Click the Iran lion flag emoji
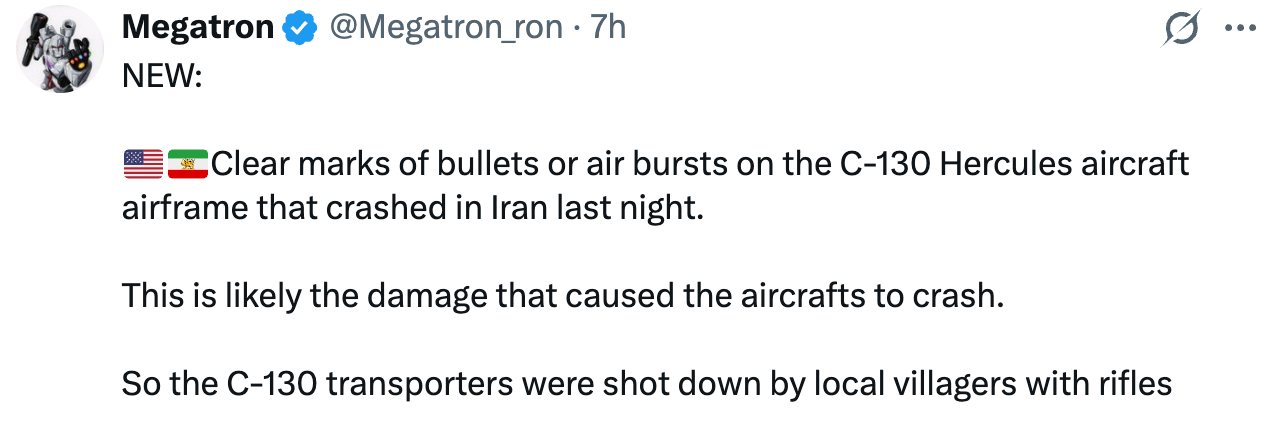This screenshot has height=424, width=1274. (x=187, y=163)
